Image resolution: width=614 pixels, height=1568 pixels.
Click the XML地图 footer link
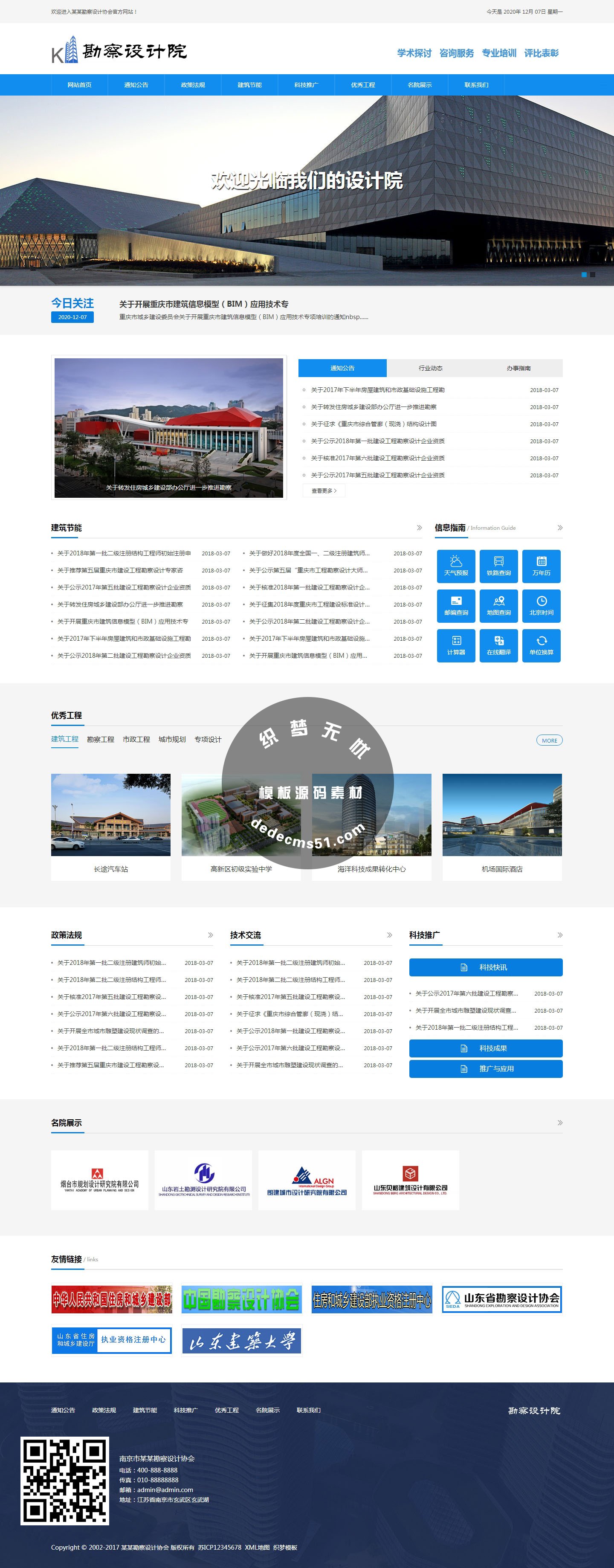click(258, 1547)
